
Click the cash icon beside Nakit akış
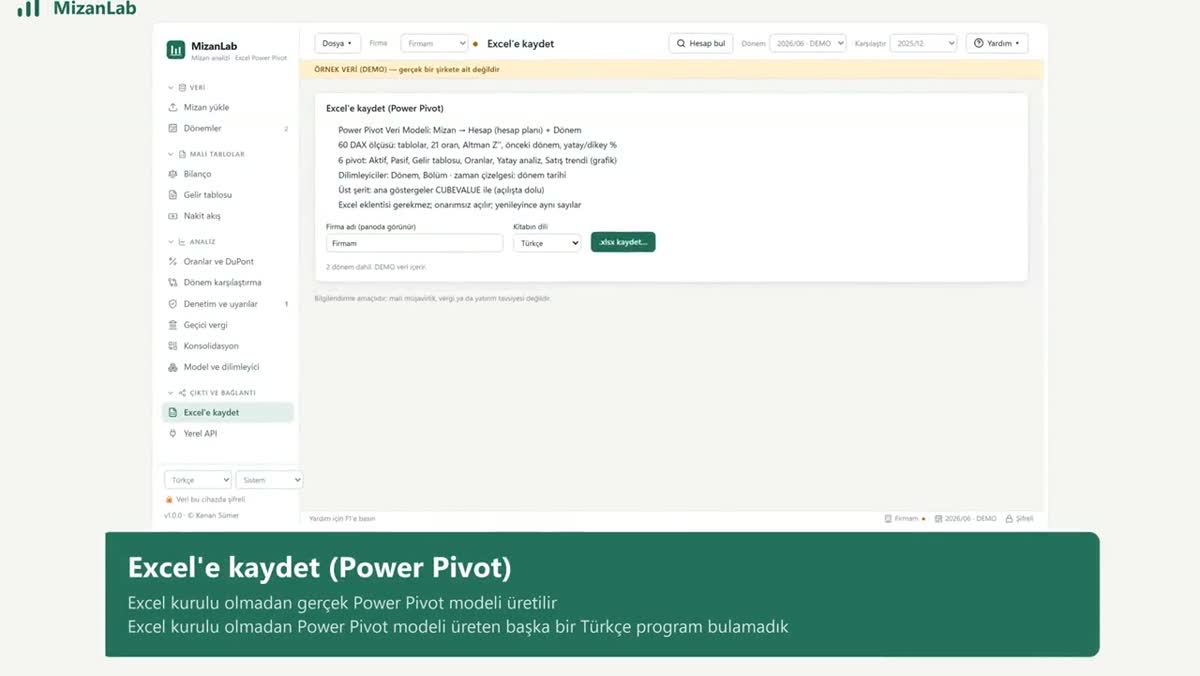(x=173, y=216)
